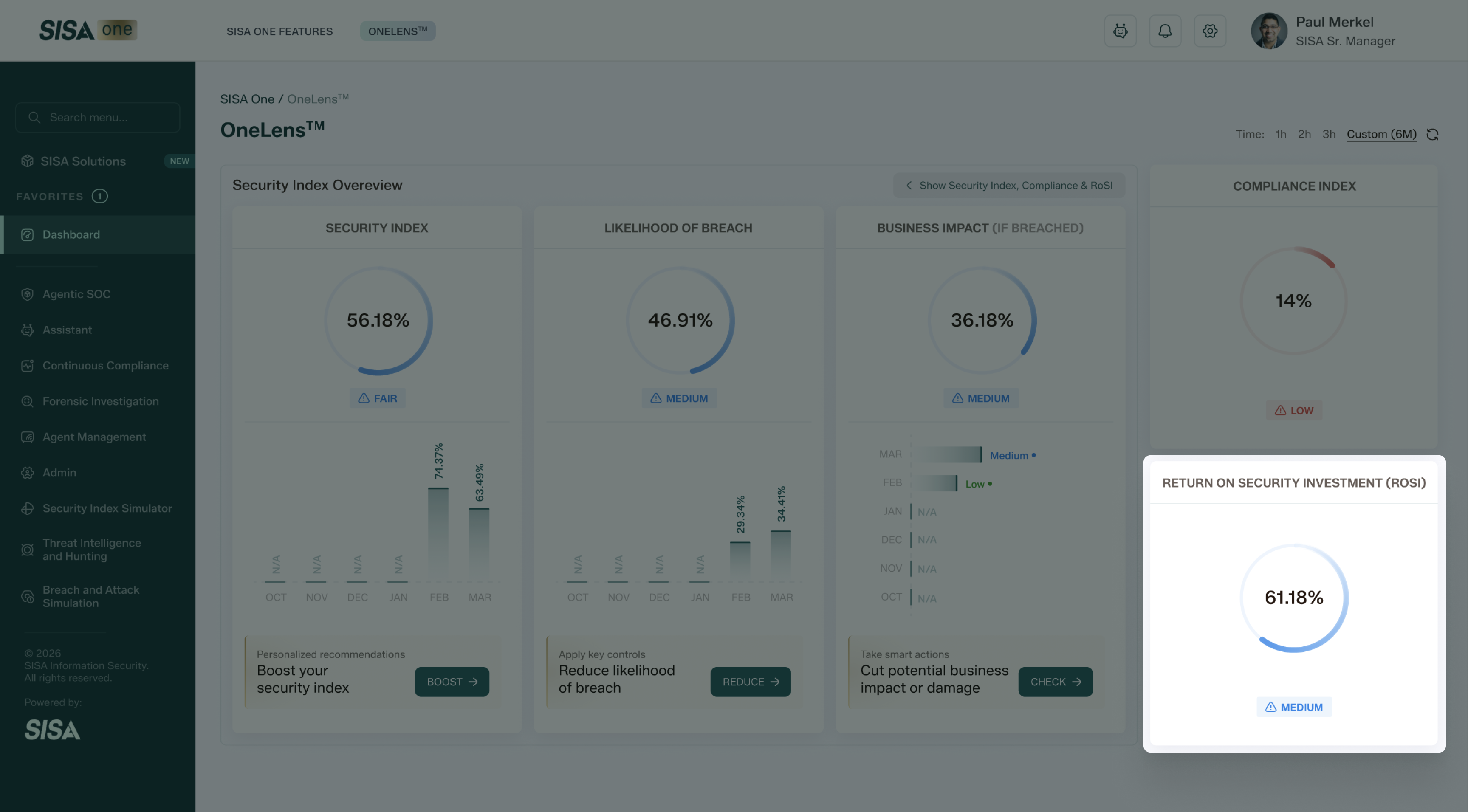
Task: Go to Security Index Simulator
Action: pyautogui.click(x=107, y=508)
